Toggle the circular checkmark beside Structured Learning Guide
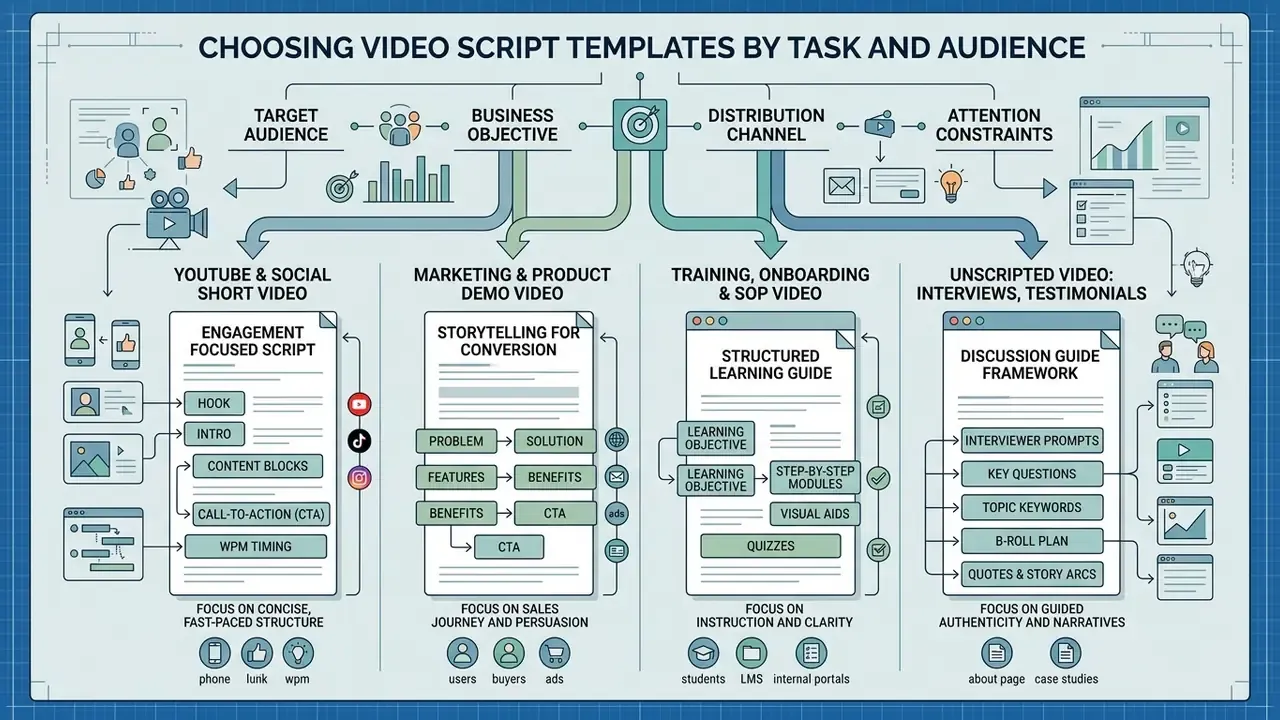The image size is (1280, 720). [878, 478]
